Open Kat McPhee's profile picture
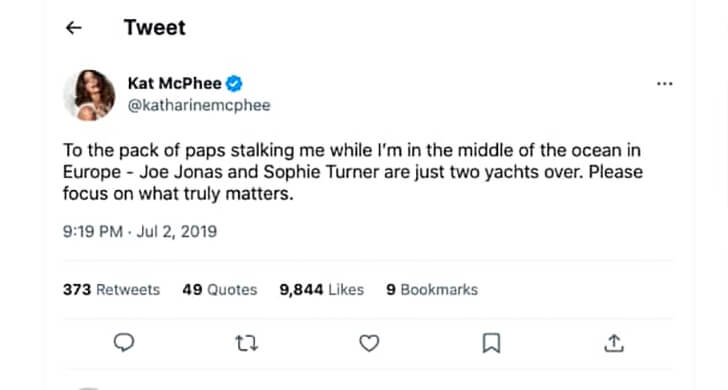 [x=90, y=95]
